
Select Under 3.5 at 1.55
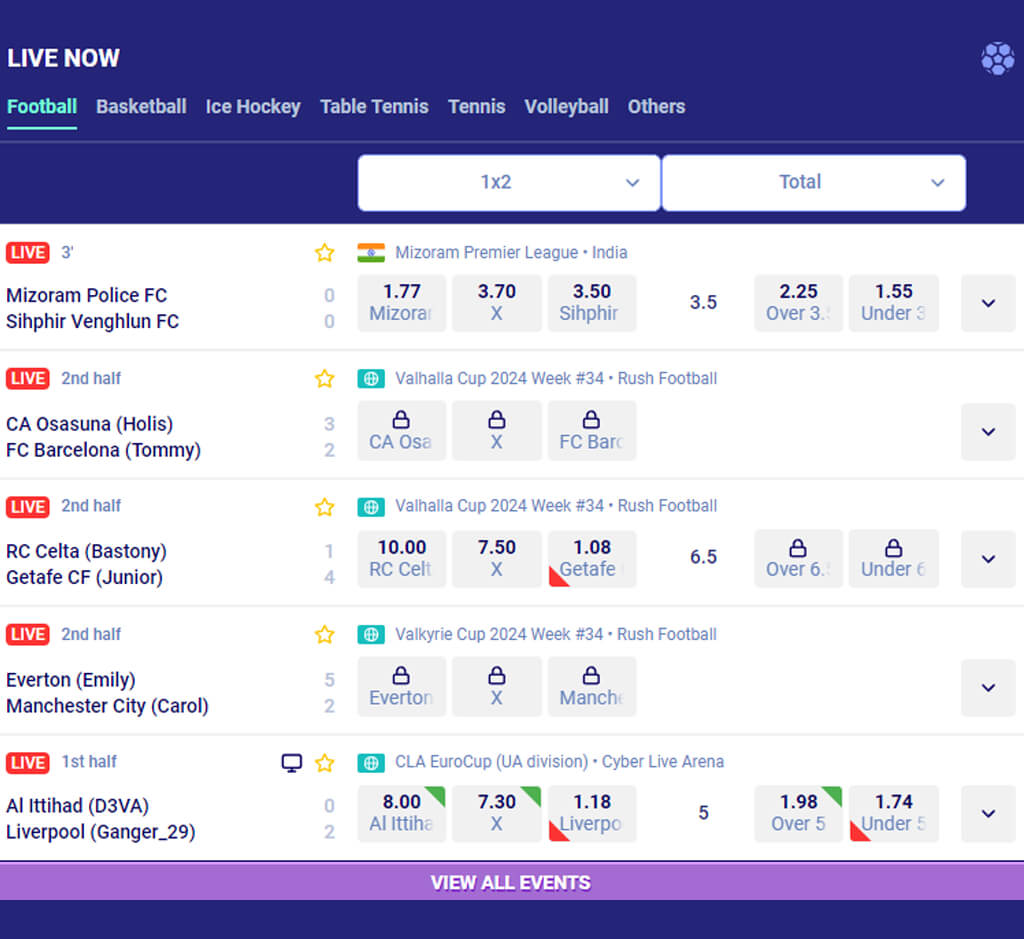893,303
